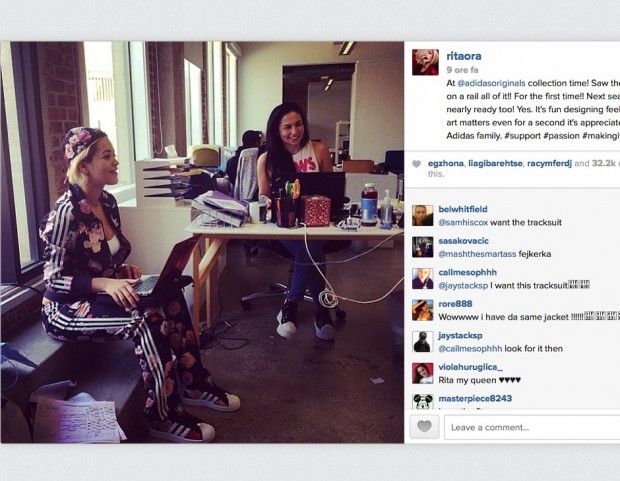This screenshot has height=481, width=620.
Task: Follow the @adidasoriginals mention link
Action: (491, 83)
